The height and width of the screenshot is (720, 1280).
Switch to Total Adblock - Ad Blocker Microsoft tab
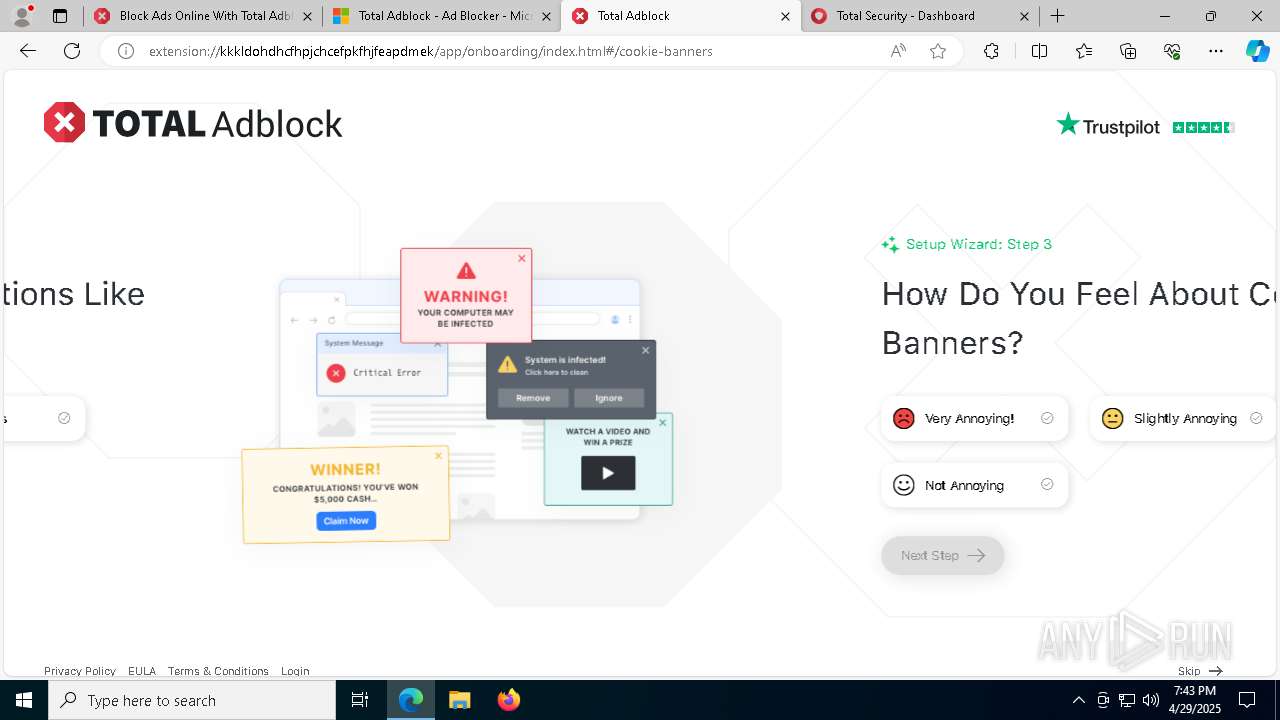(441, 16)
